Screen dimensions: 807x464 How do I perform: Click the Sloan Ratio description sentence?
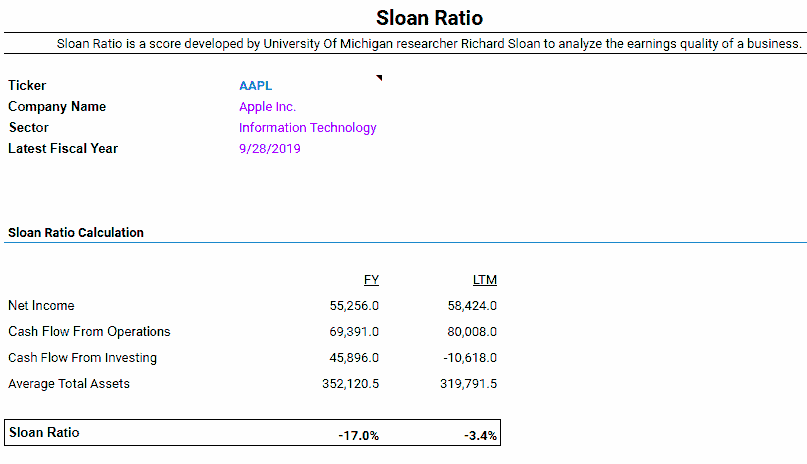pyautogui.click(x=429, y=44)
